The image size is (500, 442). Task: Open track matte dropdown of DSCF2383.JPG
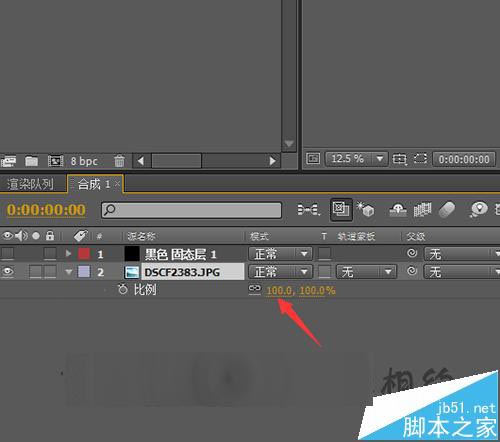point(366,272)
